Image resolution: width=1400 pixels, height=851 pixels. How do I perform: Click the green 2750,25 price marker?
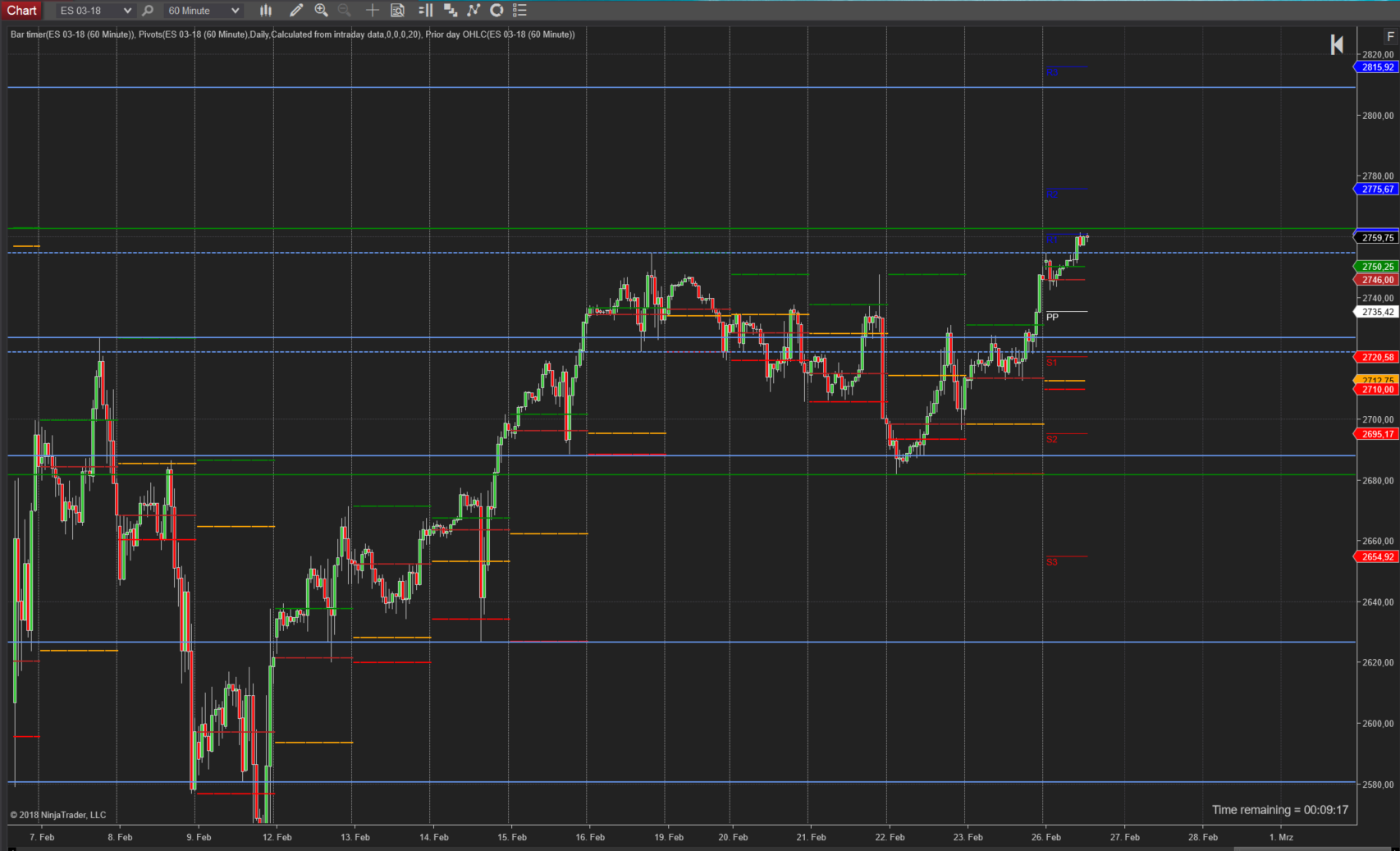1375,267
